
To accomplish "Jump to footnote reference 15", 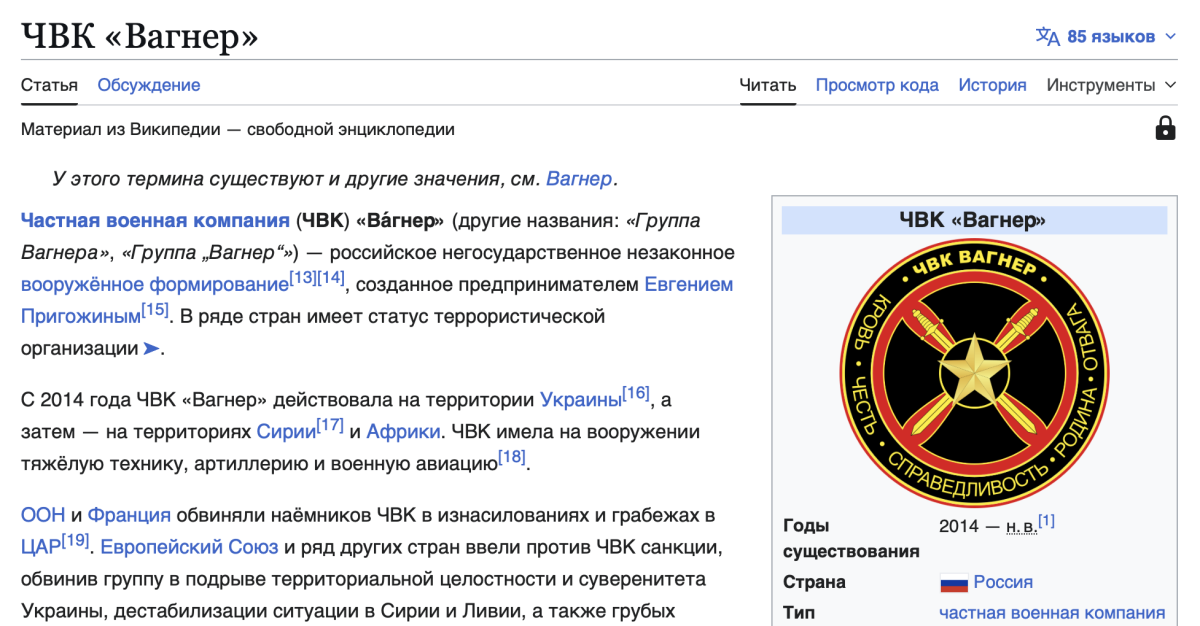I will [155, 309].
